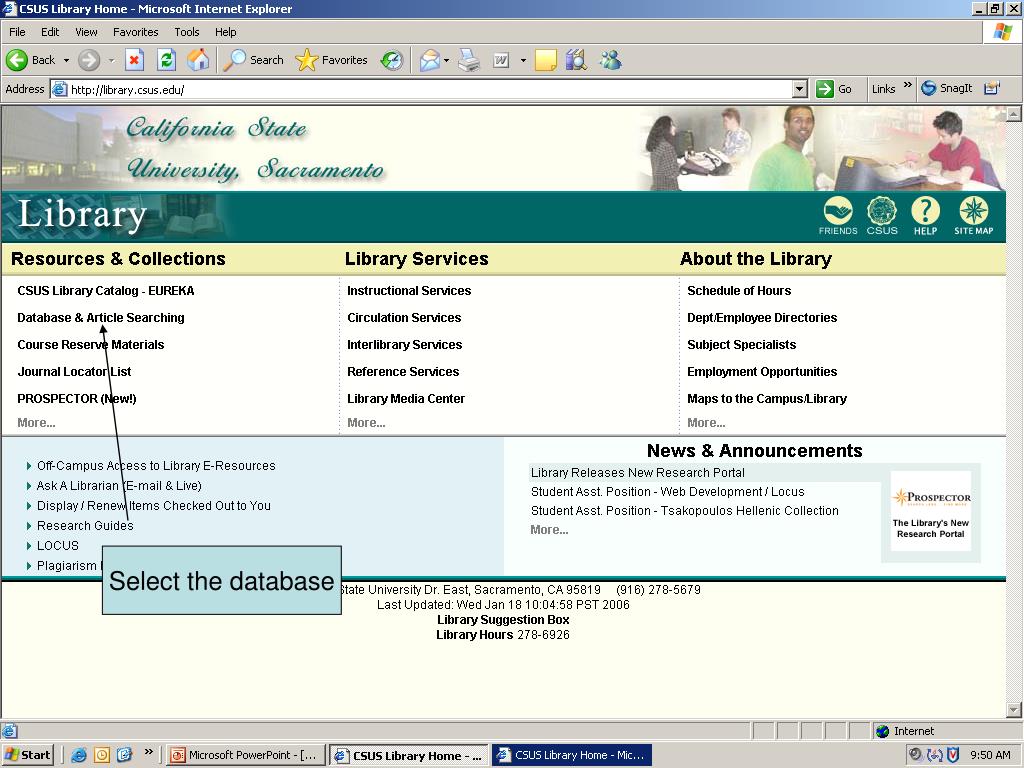Expand Mail button dropdown arrow
Image resolution: width=1024 pixels, height=768 pixels.
446,60
